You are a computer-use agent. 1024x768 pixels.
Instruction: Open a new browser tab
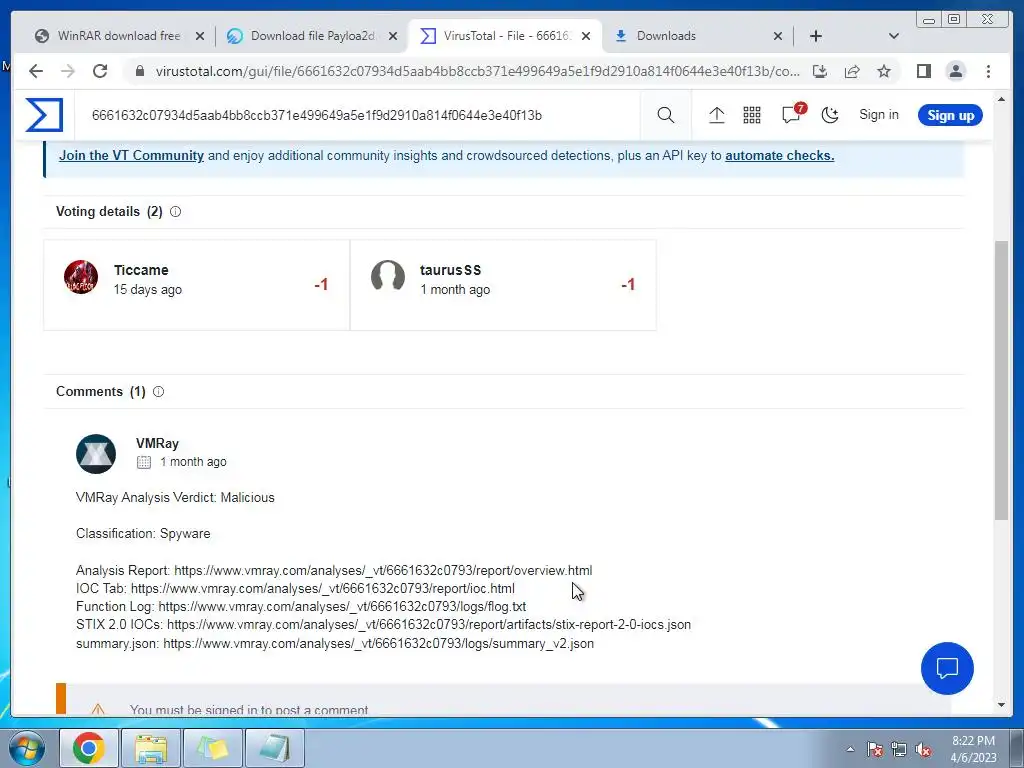816,36
